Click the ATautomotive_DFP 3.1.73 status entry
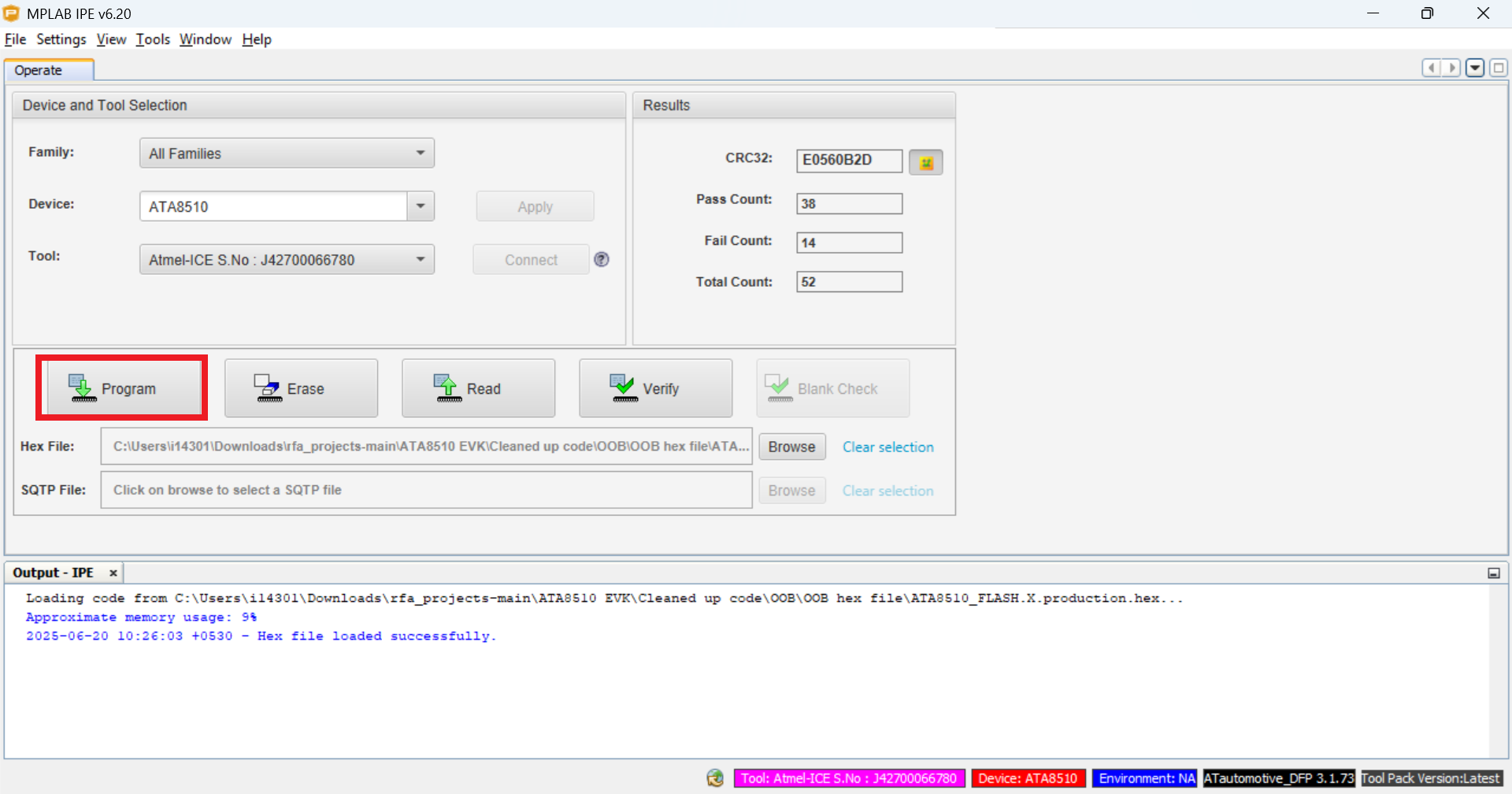The height and width of the screenshot is (794, 1512). (1279, 778)
